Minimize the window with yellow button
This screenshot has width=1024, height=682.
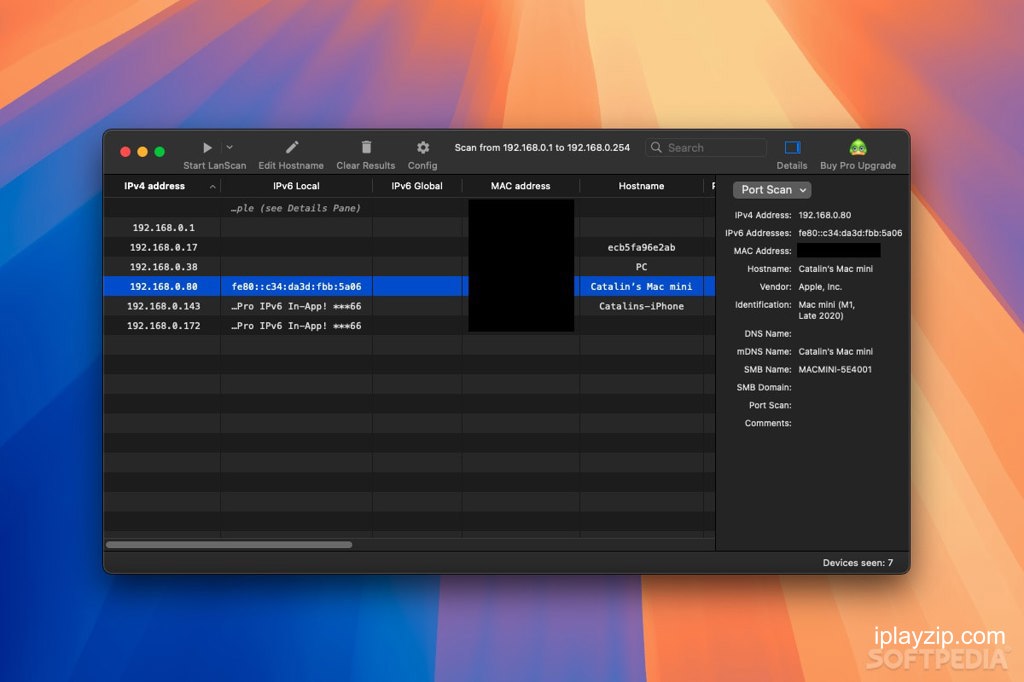tap(142, 152)
